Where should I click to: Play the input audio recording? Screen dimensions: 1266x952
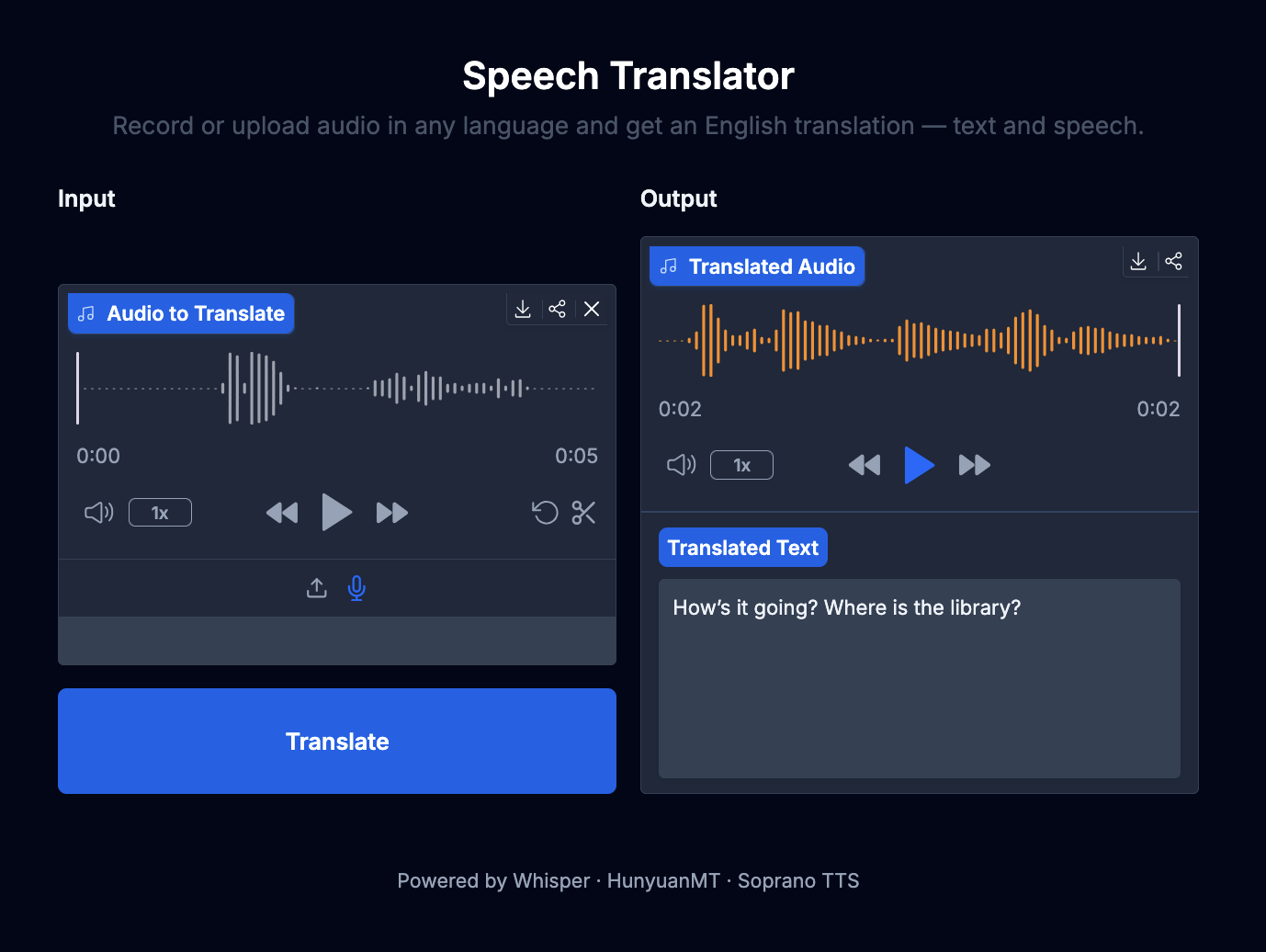click(x=336, y=513)
